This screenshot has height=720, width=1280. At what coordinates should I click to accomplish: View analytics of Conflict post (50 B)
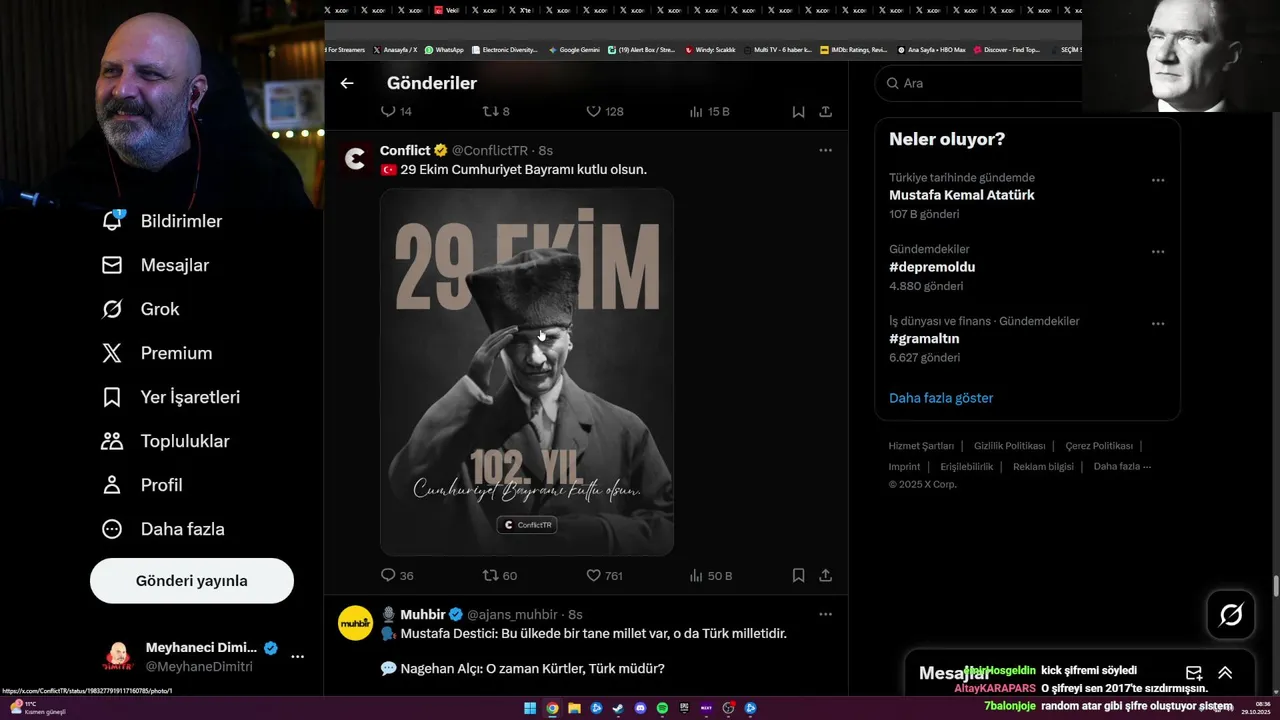[x=711, y=575]
